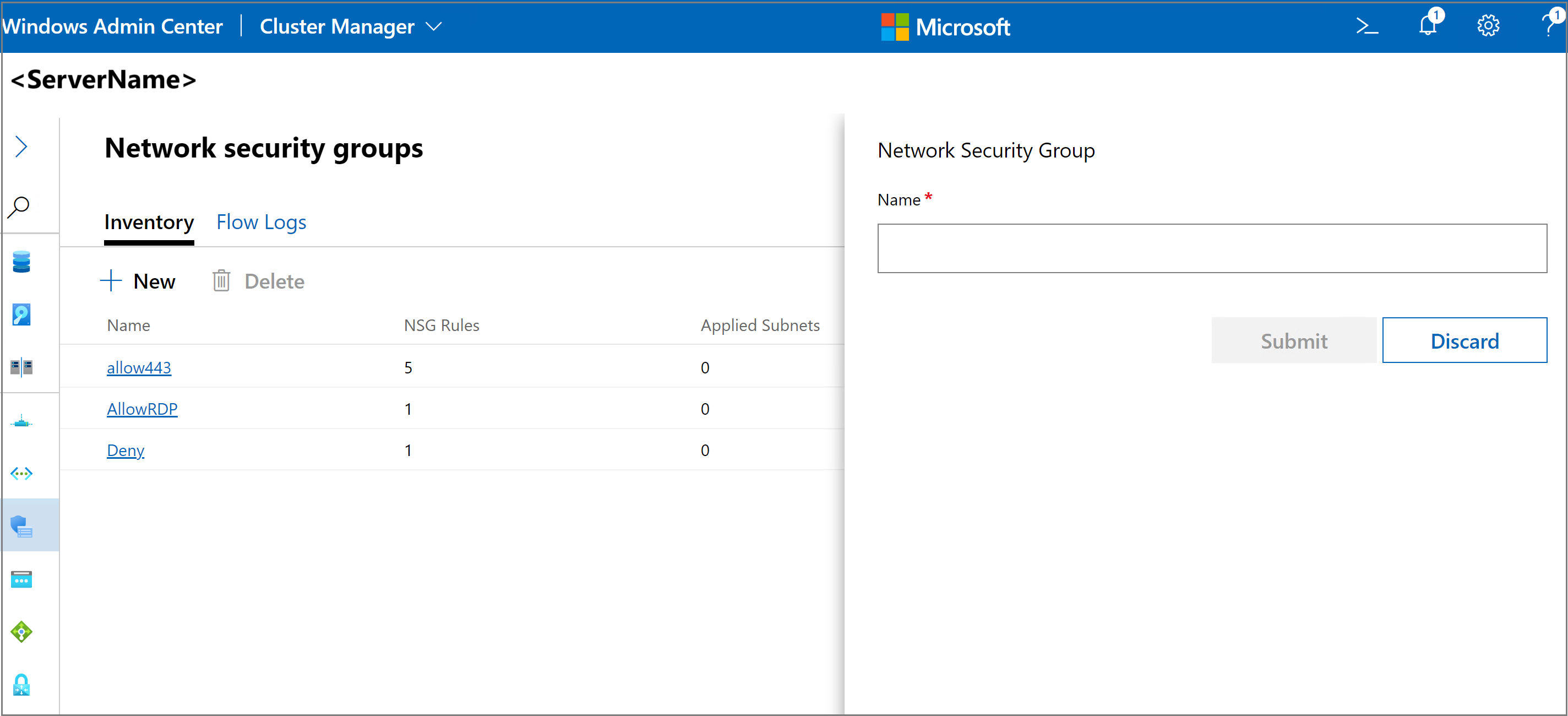Select the Network security groups shield icon
Image resolution: width=1568 pixels, height=716 pixels.
[x=21, y=525]
